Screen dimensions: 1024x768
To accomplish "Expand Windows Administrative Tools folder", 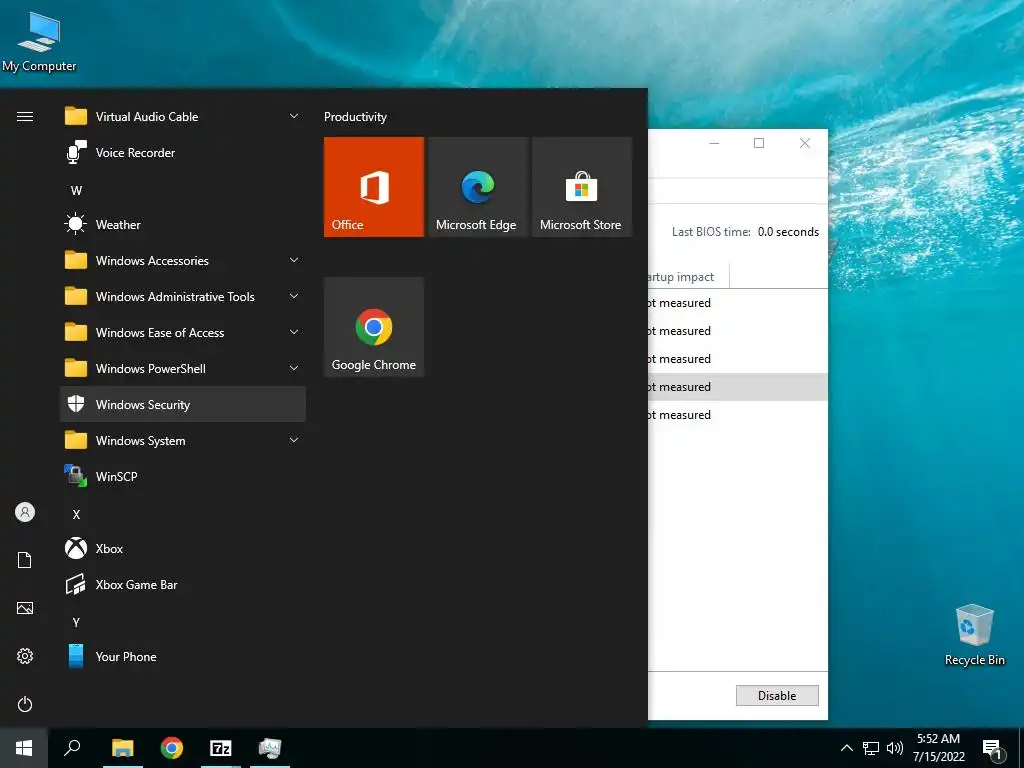I will (x=183, y=296).
